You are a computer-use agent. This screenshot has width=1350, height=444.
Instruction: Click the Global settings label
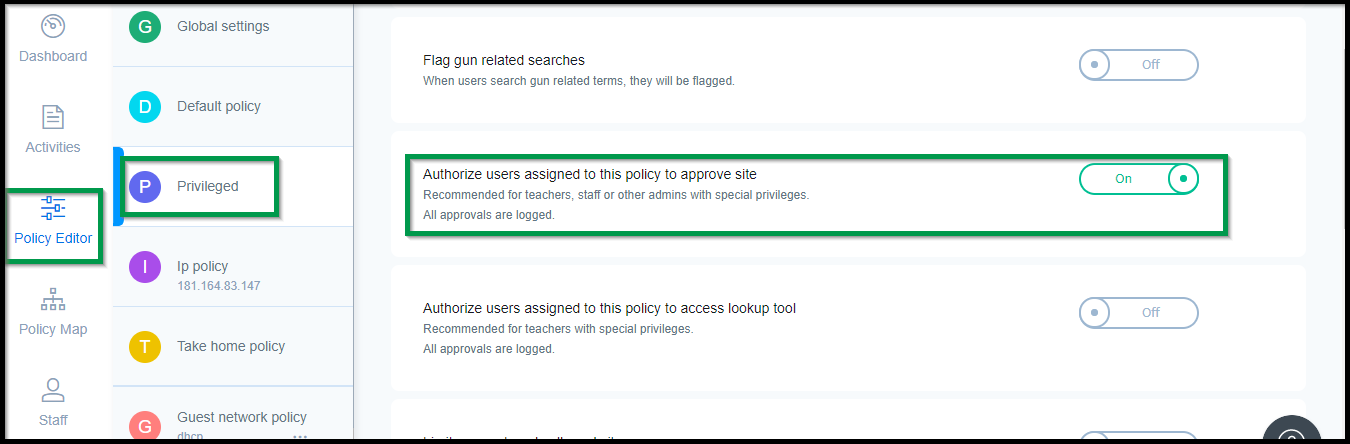(x=223, y=26)
